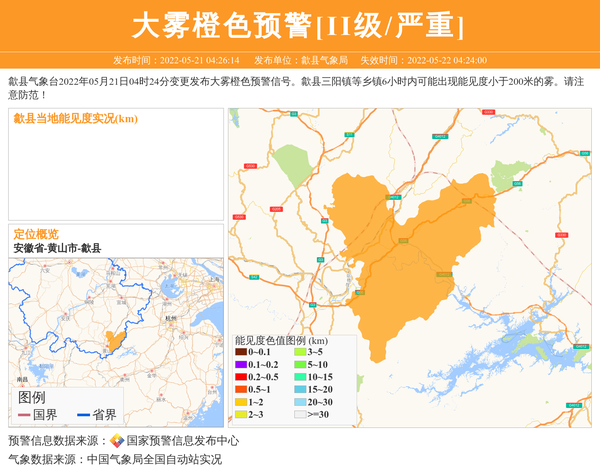
Task: Click the light green 3~5 legend swatch
Action: pos(300,352)
